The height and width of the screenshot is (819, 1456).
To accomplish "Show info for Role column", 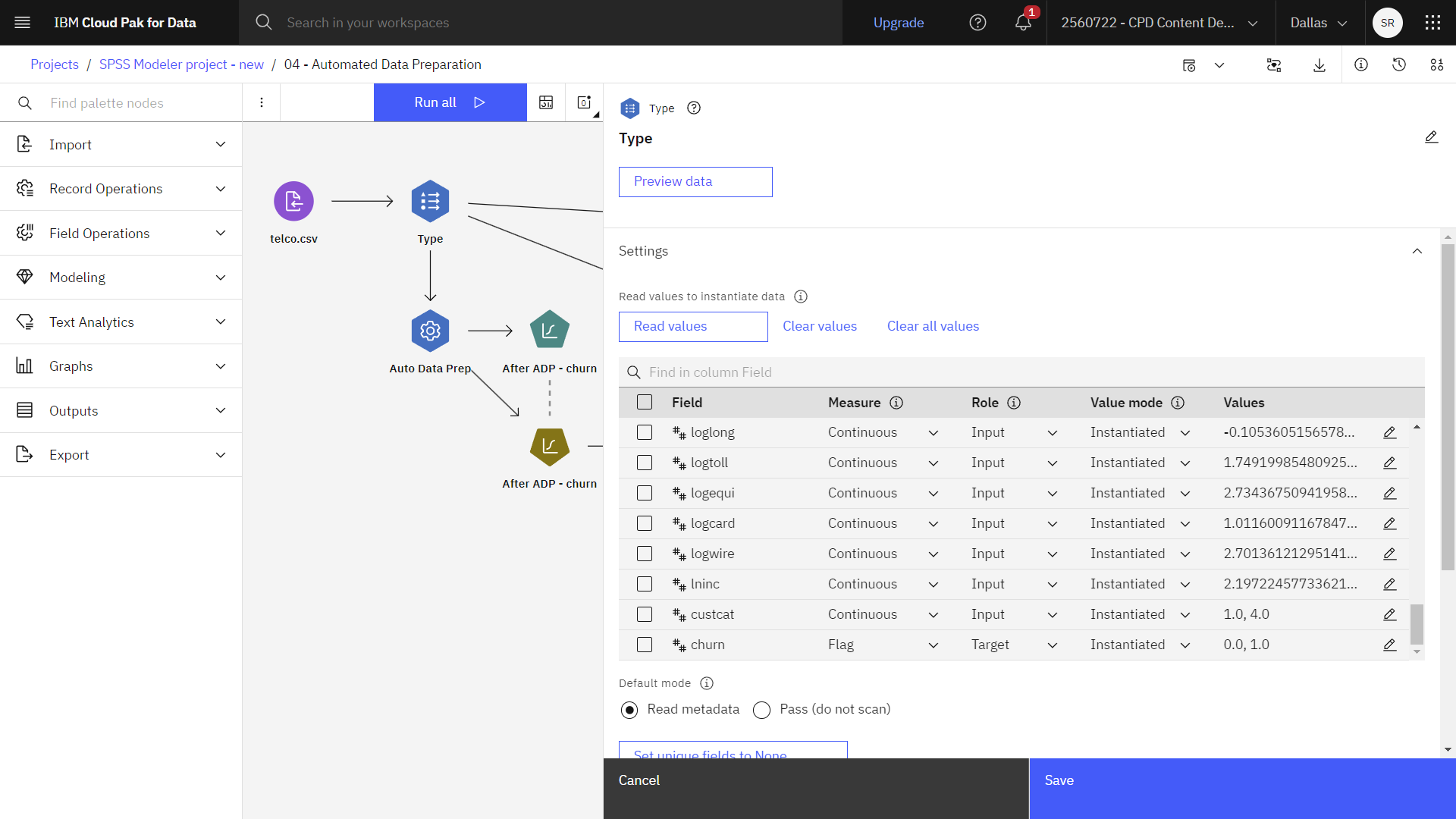I will click(x=1014, y=403).
